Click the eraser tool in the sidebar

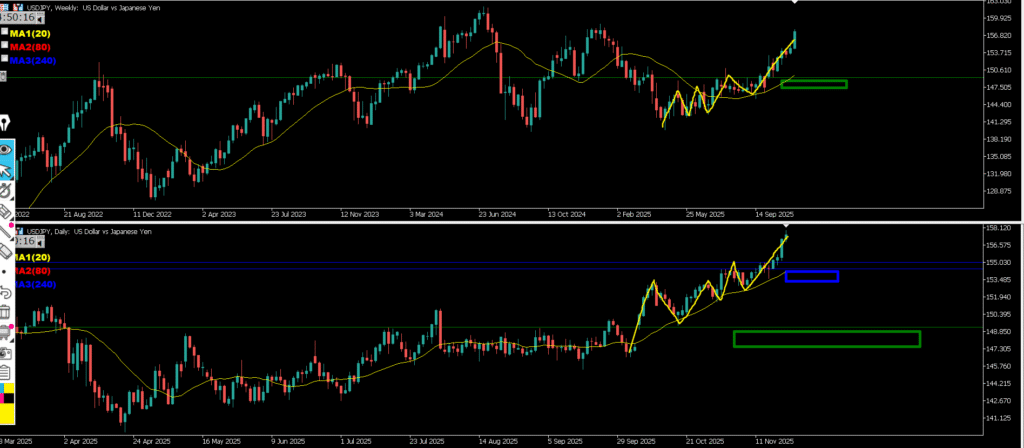point(6,251)
